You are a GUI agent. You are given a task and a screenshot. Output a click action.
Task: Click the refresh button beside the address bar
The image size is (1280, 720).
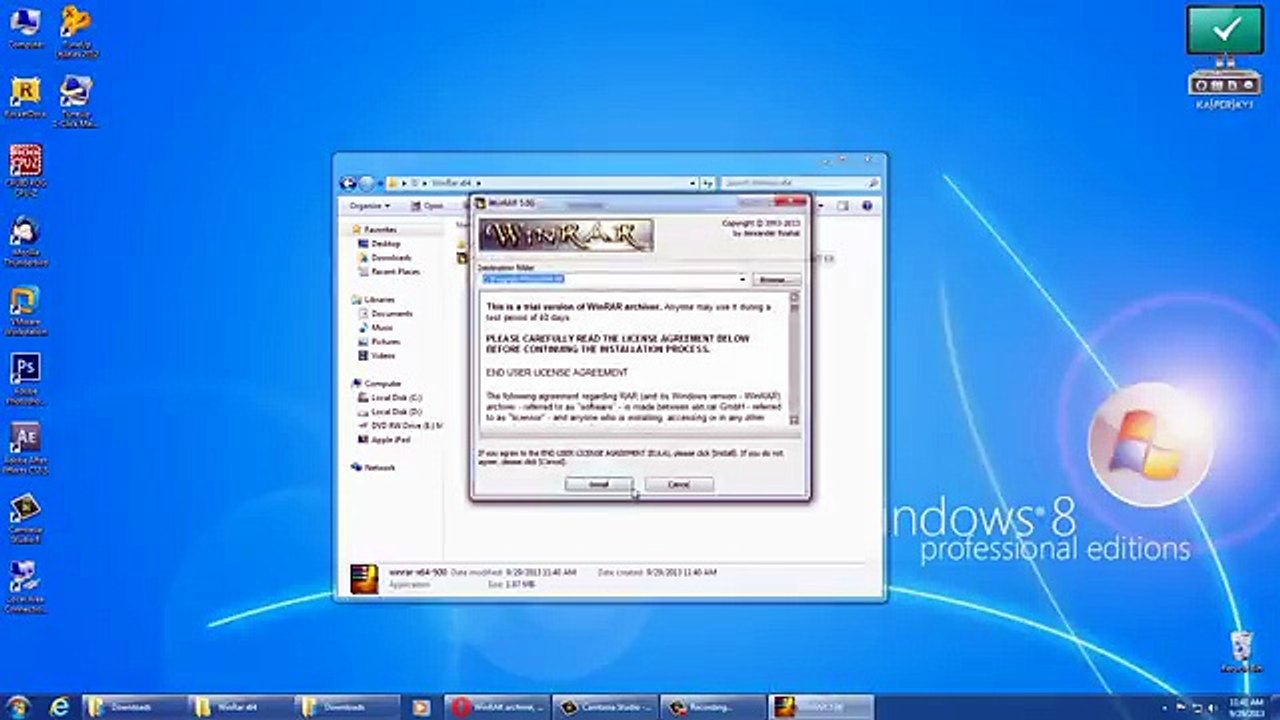coord(707,183)
